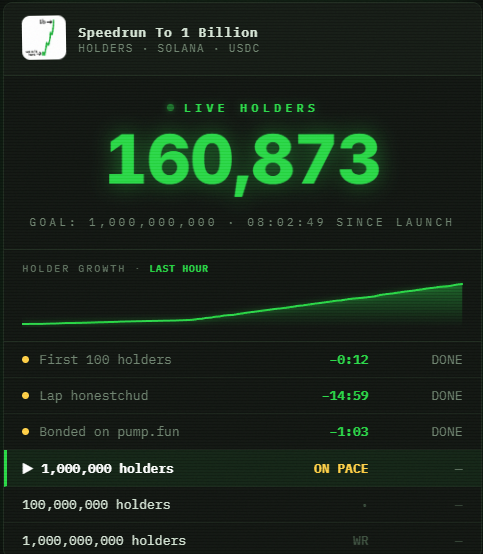Click the HOLDER GROWTH label

tap(73, 269)
